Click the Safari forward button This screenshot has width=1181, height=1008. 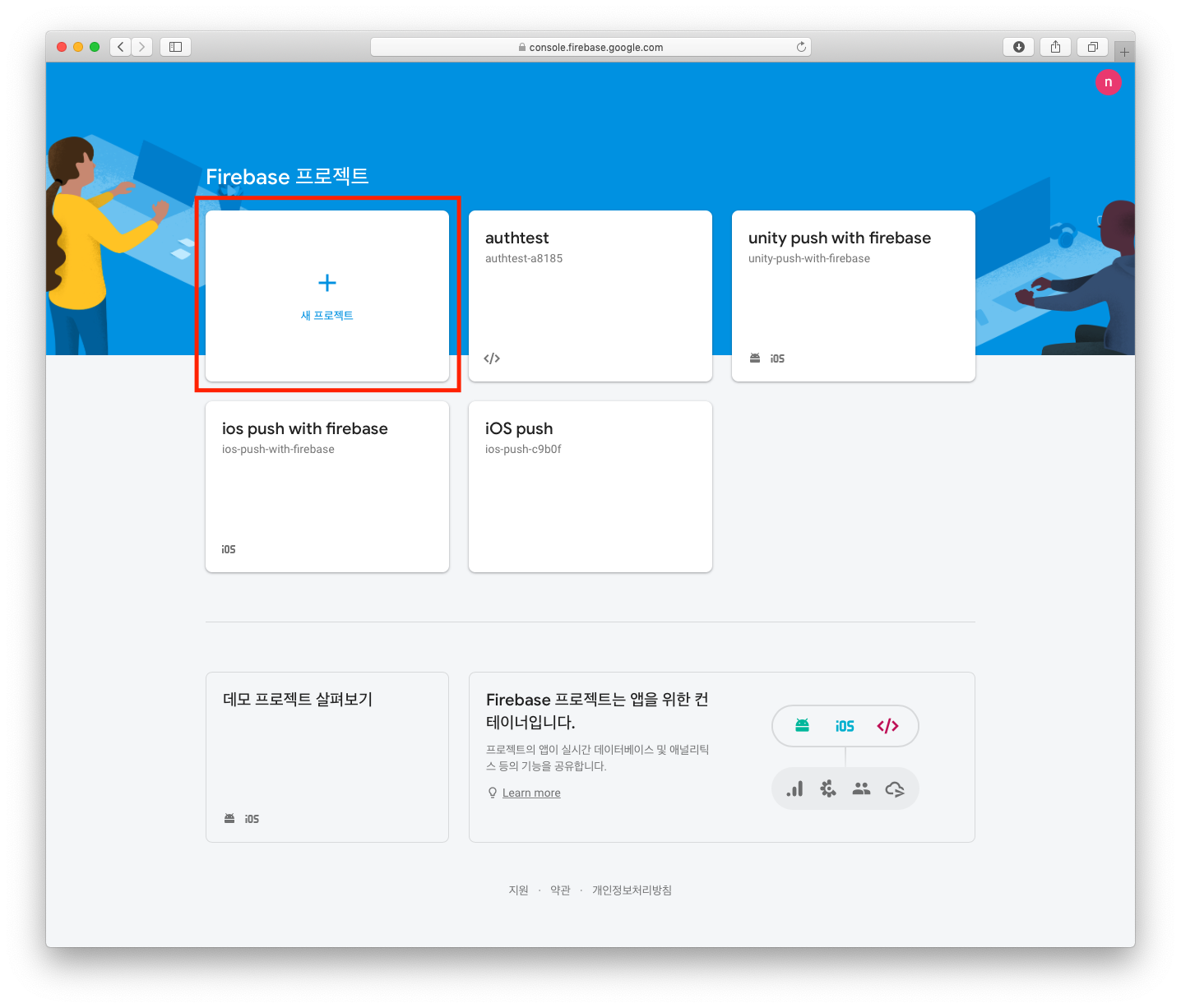[141, 47]
